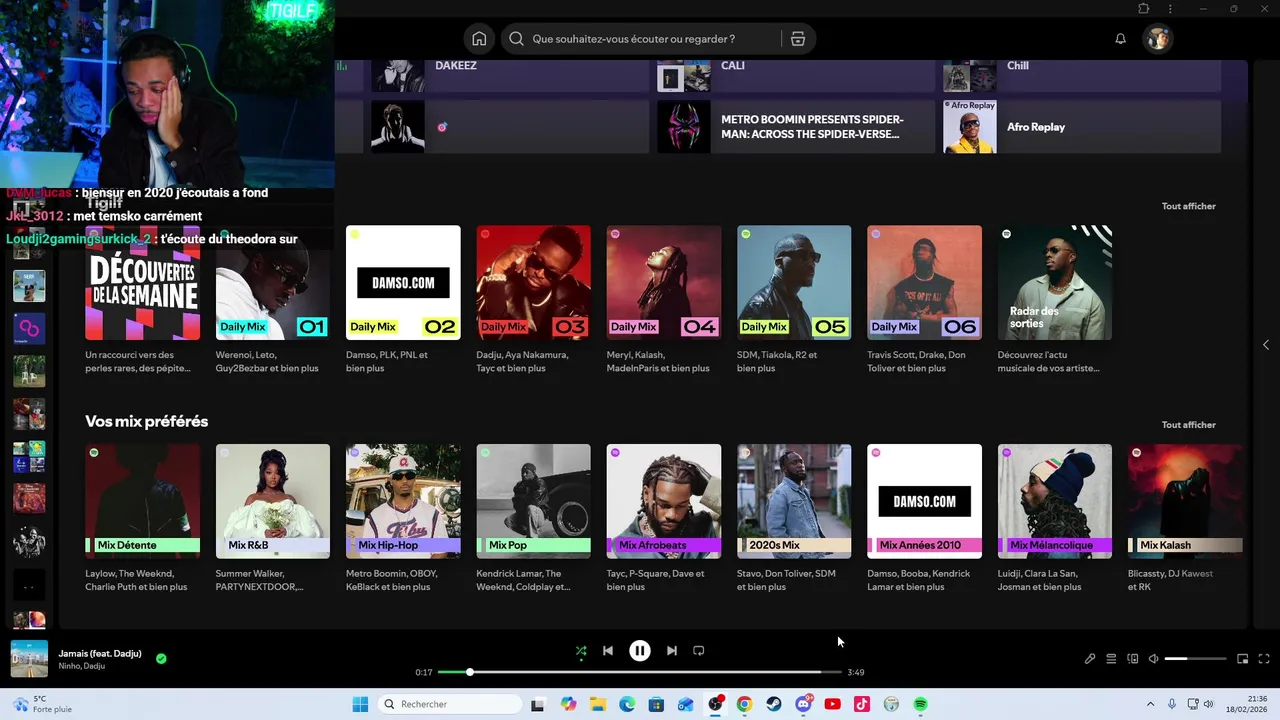The width and height of the screenshot is (1280, 720).
Task: Open the mini-player
Action: click(x=1243, y=659)
